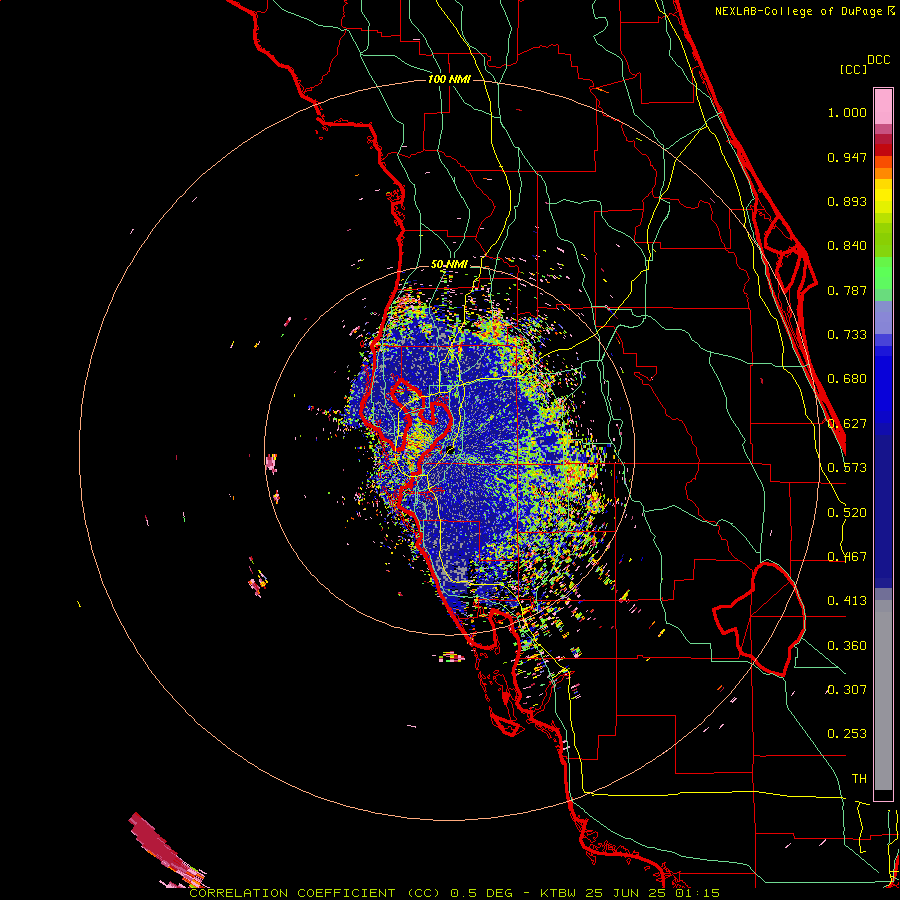The image size is (900, 900).
Task: Click the 0.360 value on color scale
Action: (x=847, y=646)
